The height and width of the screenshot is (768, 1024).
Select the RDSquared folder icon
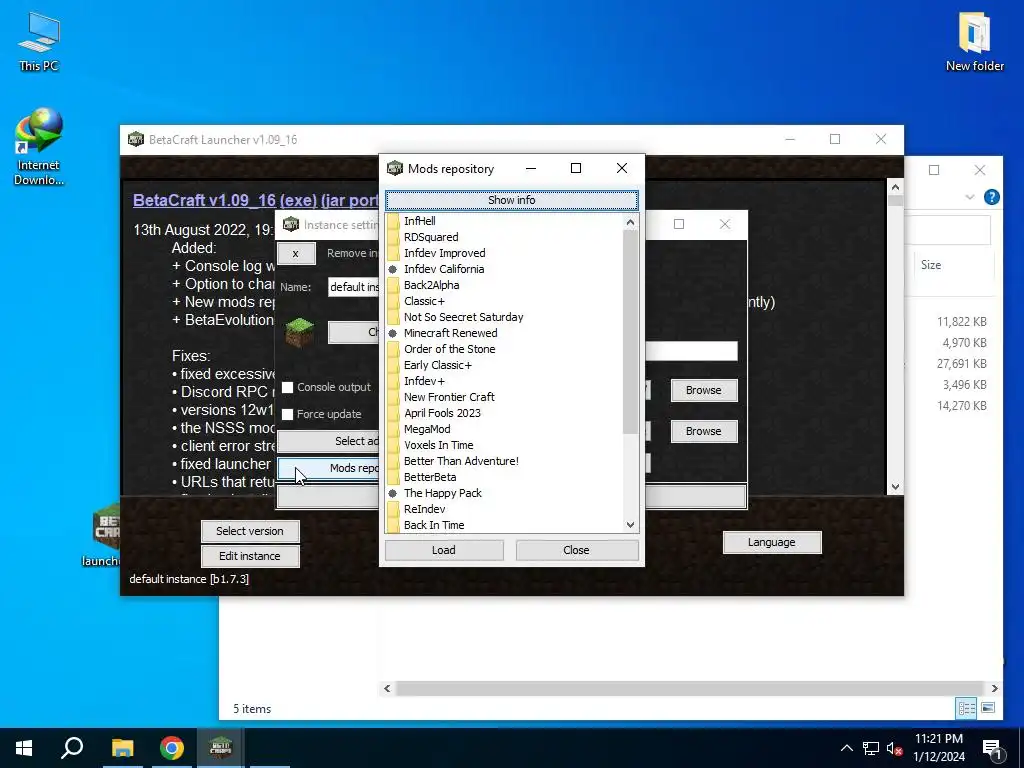[x=393, y=237]
